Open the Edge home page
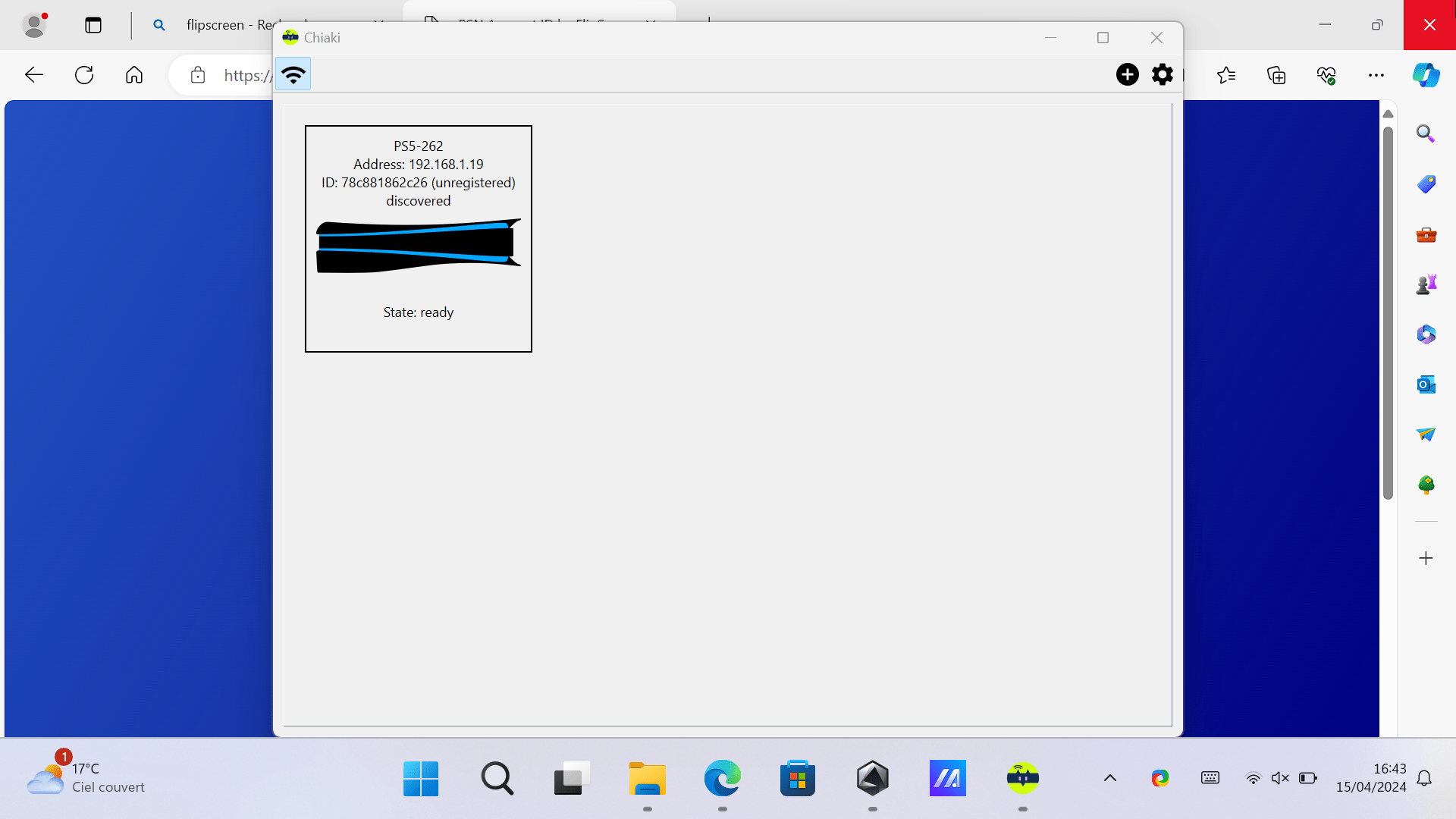1456x819 pixels. click(134, 75)
